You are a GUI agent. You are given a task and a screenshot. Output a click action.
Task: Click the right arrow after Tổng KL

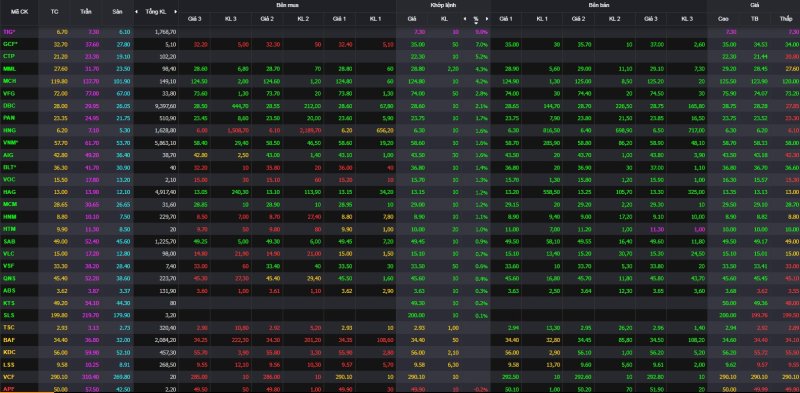click(x=176, y=11)
